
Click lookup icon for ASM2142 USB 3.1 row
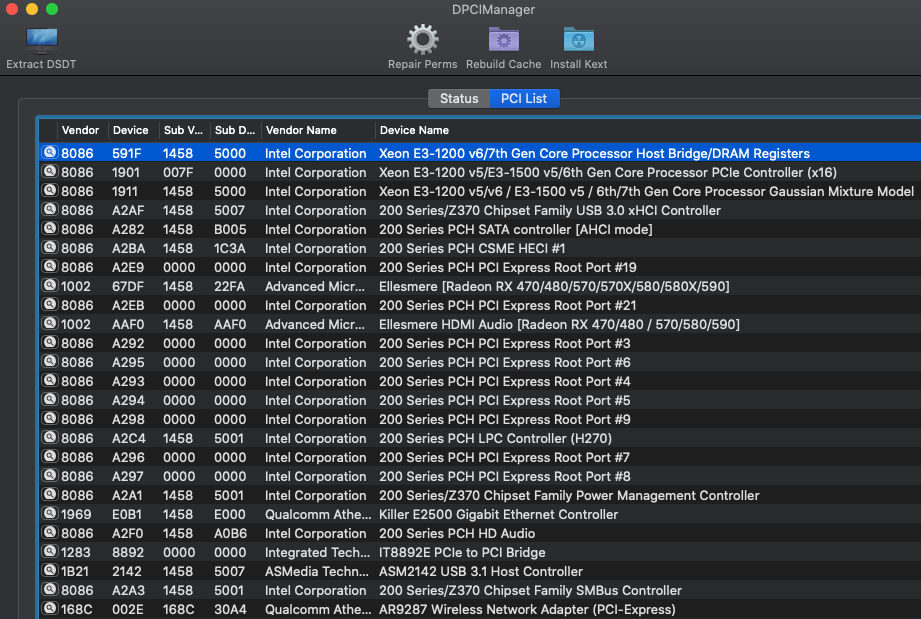(x=49, y=572)
